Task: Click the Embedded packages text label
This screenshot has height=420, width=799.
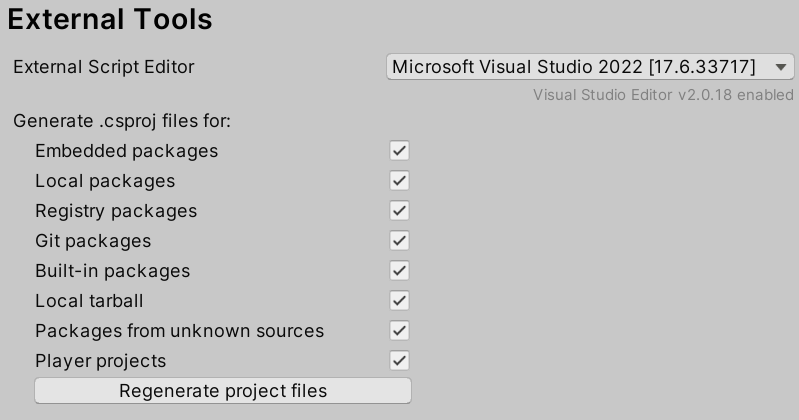Action: point(126,151)
